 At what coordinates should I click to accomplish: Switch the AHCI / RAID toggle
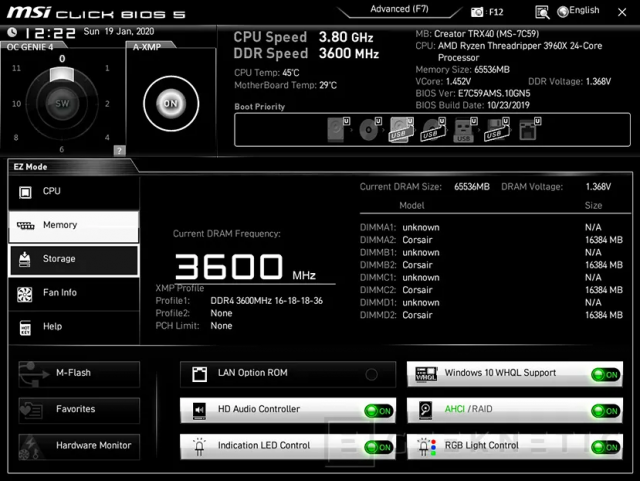coord(604,410)
